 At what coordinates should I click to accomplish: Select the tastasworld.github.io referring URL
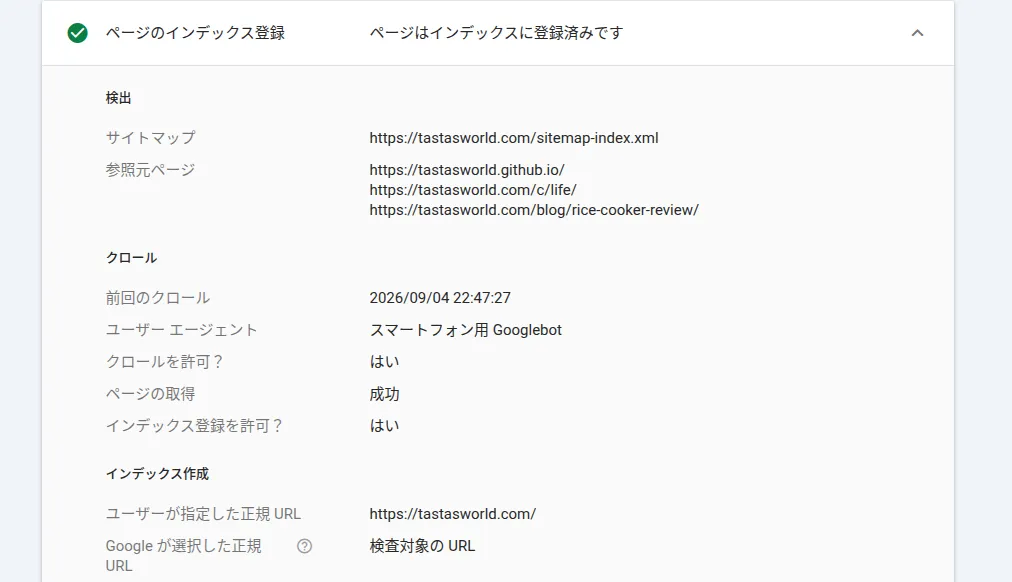pyautogui.click(x=467, y=170)
